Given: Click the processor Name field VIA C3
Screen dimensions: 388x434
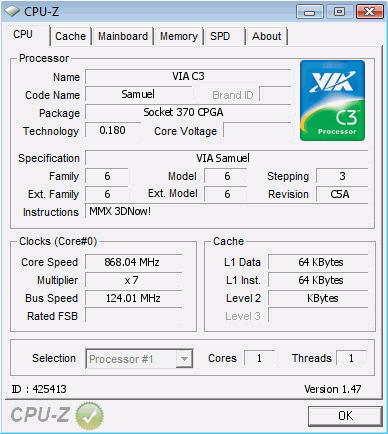Looking at the screenshot, I should tap(188, 77).
